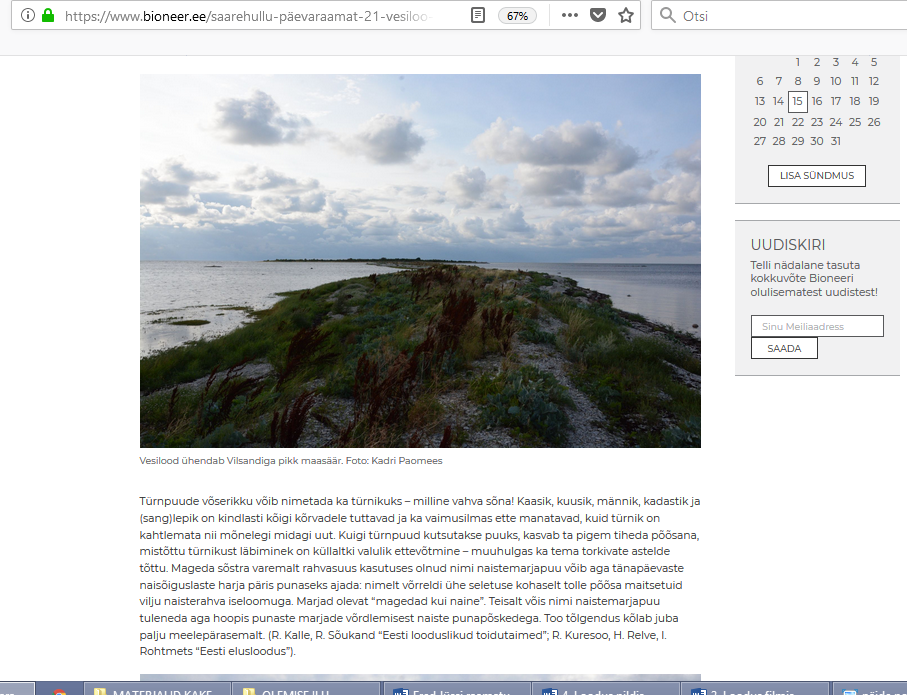907x695 pixels.
Task: Select day 31 in the calendar
Action: pyautogui.click(x=835, y=141)
